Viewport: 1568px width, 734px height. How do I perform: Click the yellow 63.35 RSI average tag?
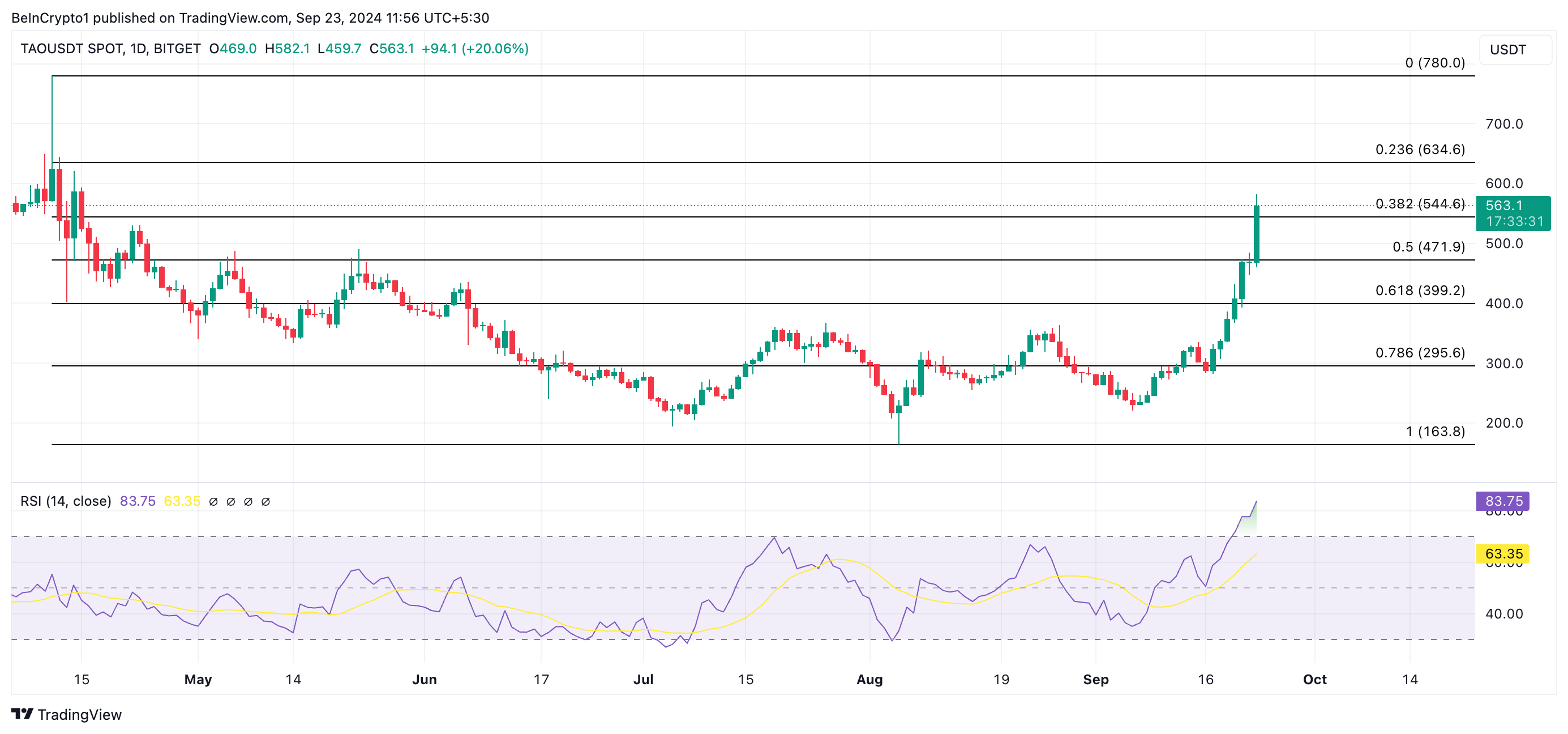pyautogui.click(x=1503, y=554)
